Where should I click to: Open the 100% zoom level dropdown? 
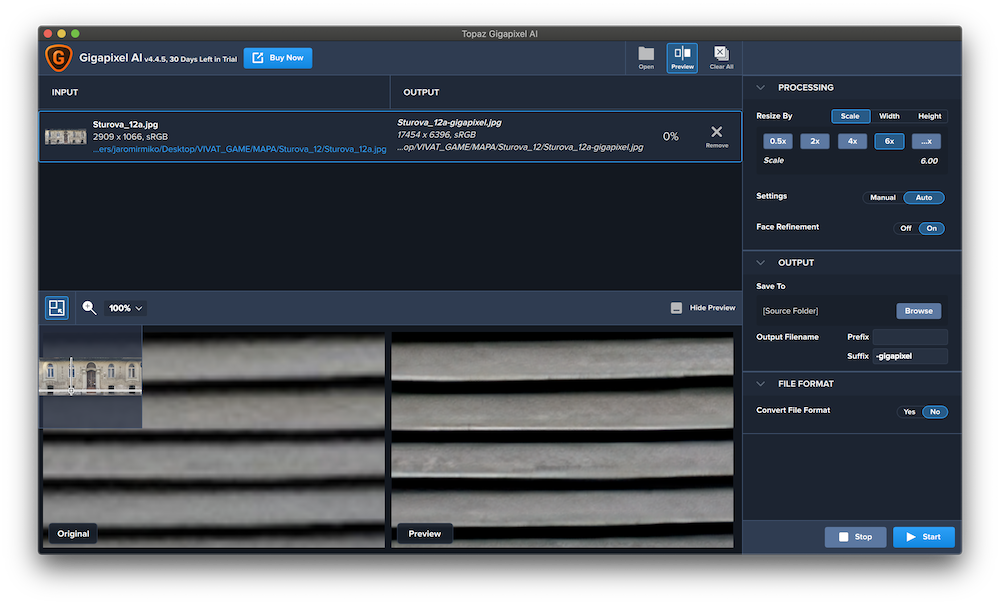(x=126, y=308)
